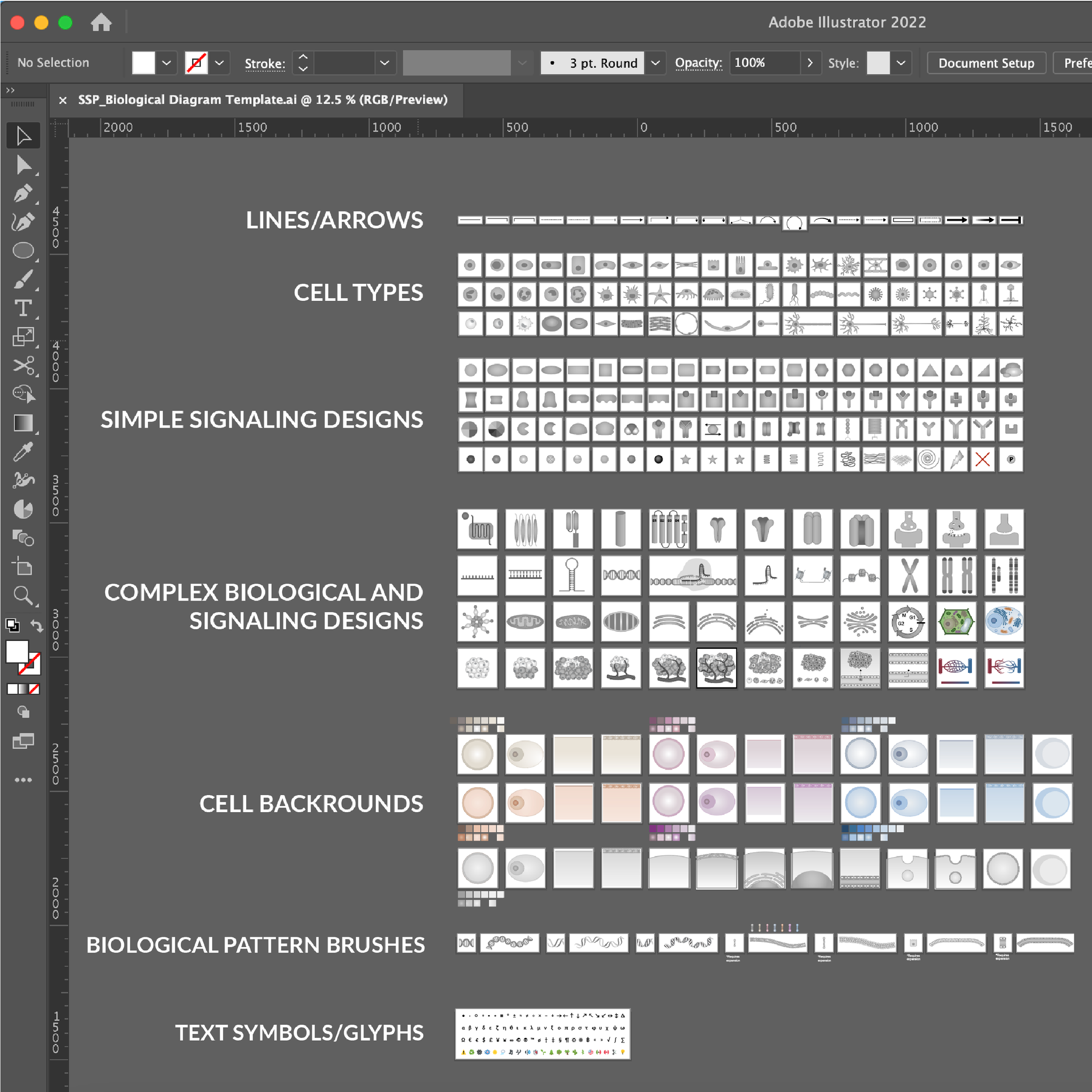The height and width of the screenshot is (1092, 1092).
Task: Open the 3 pt. Round brush dropdown
Action: [655, 63]
